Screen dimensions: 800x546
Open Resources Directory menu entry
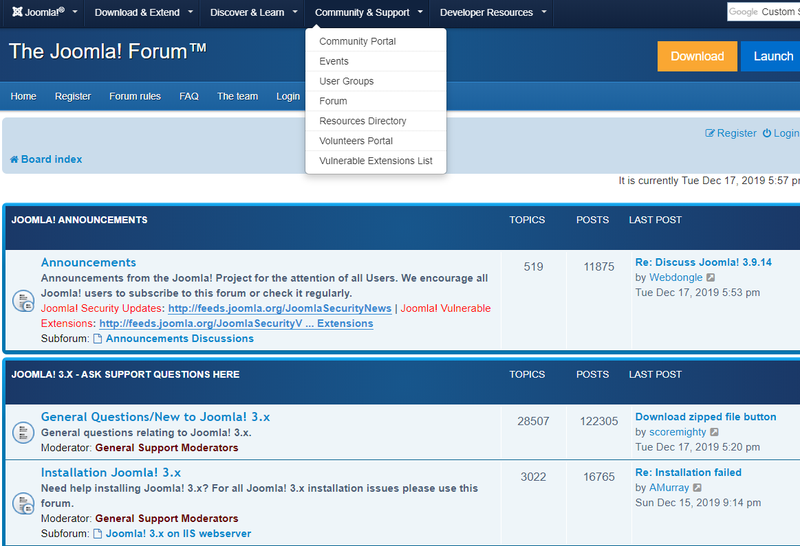click(x=376, y=121)
